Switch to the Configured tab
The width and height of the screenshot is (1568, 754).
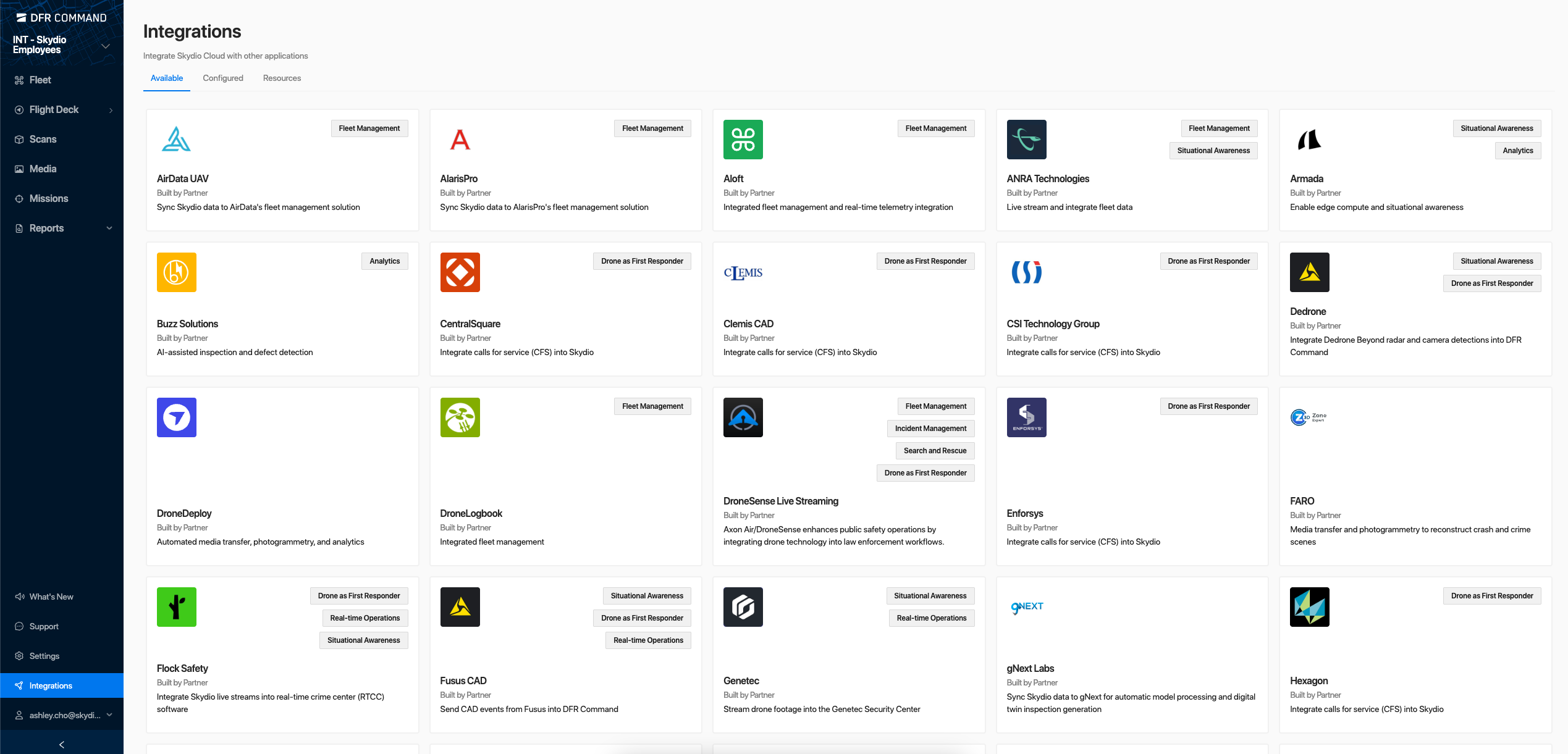pyautogui.click(x=223, y=78)
